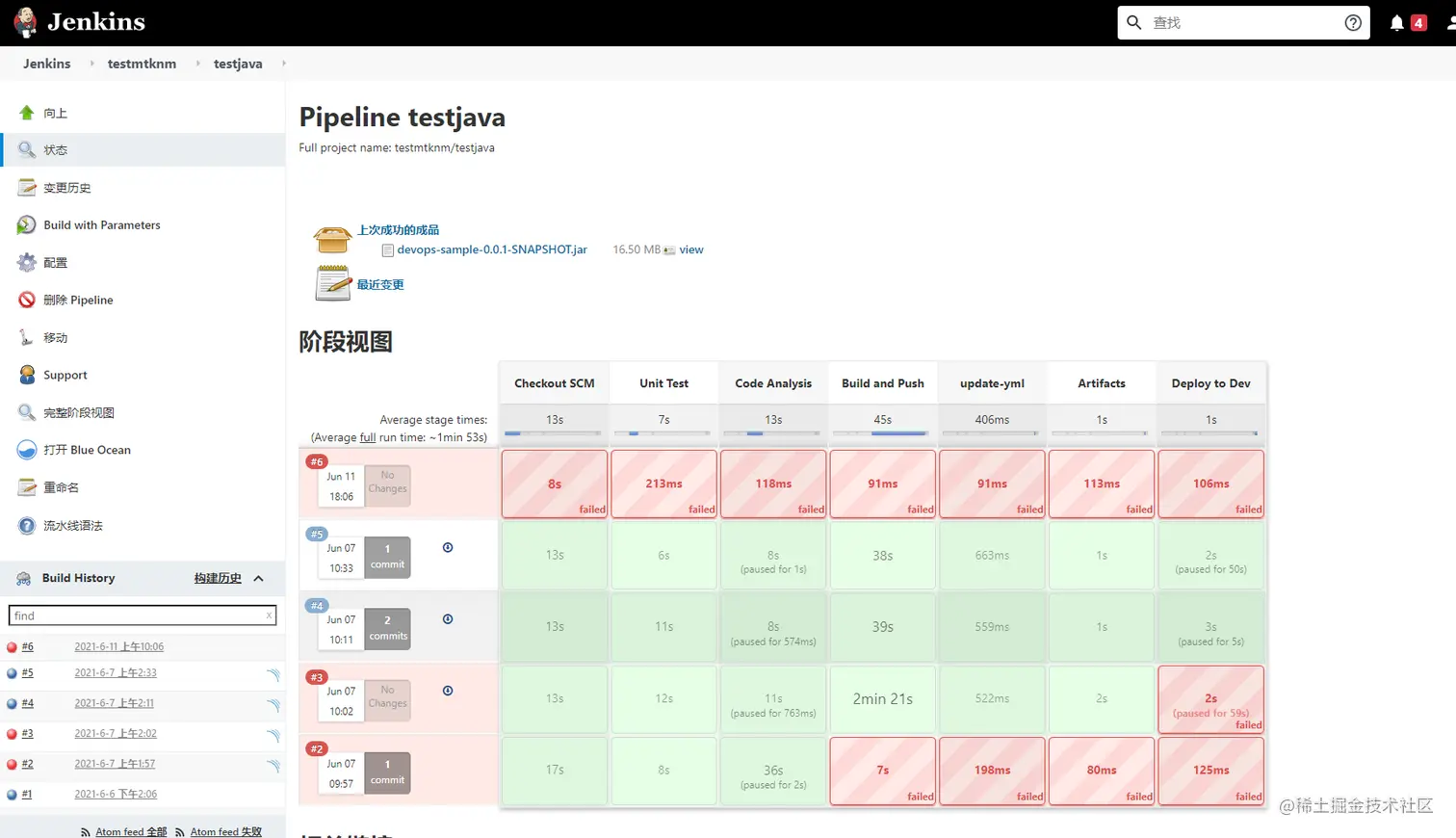Image resolution: width=1456 pixels, height=838 pixels.
Task: Open the 打开 Blue Ocean menu item
Action: [87, 450]
